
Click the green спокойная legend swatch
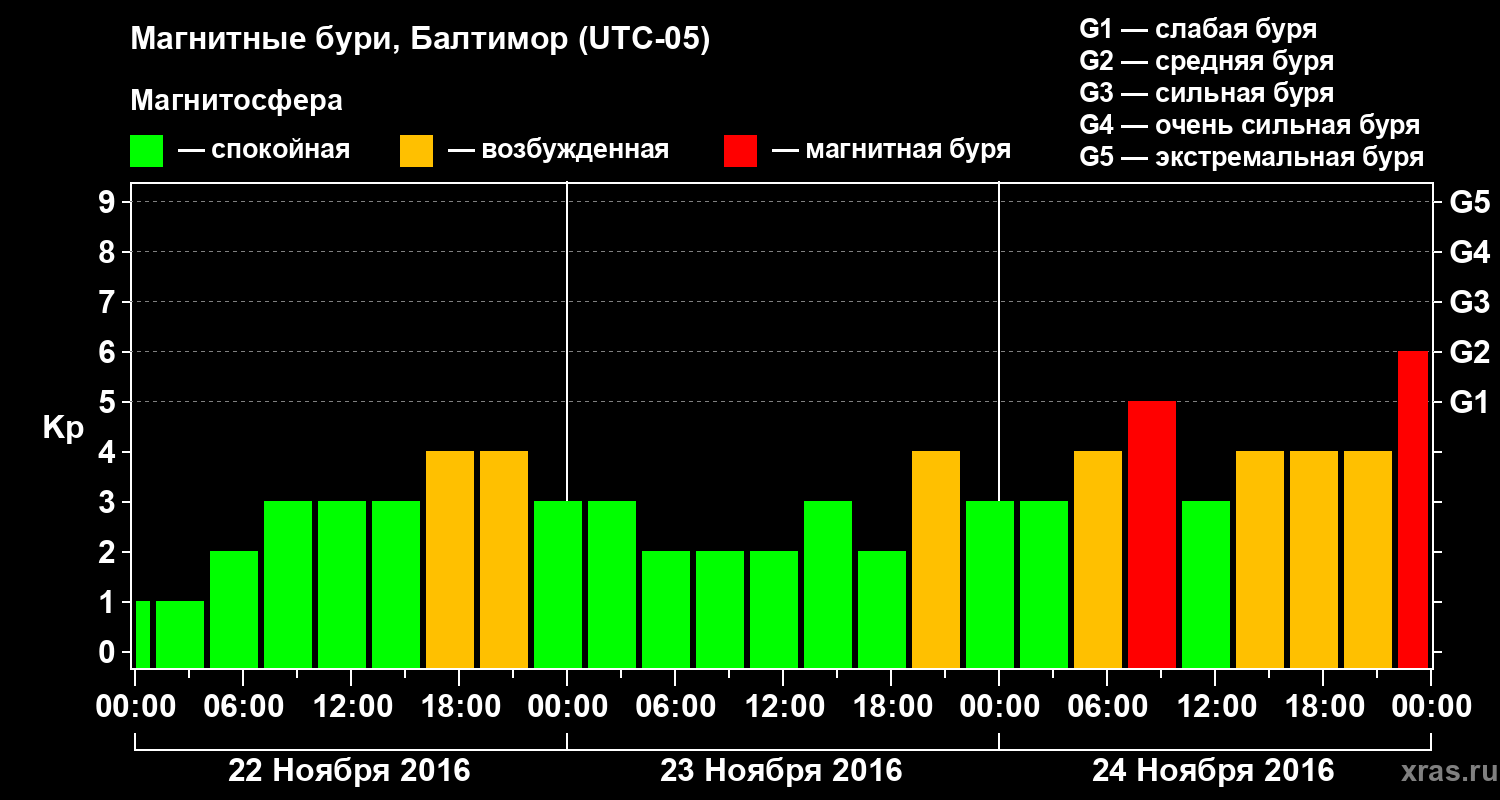coord(147,151)
